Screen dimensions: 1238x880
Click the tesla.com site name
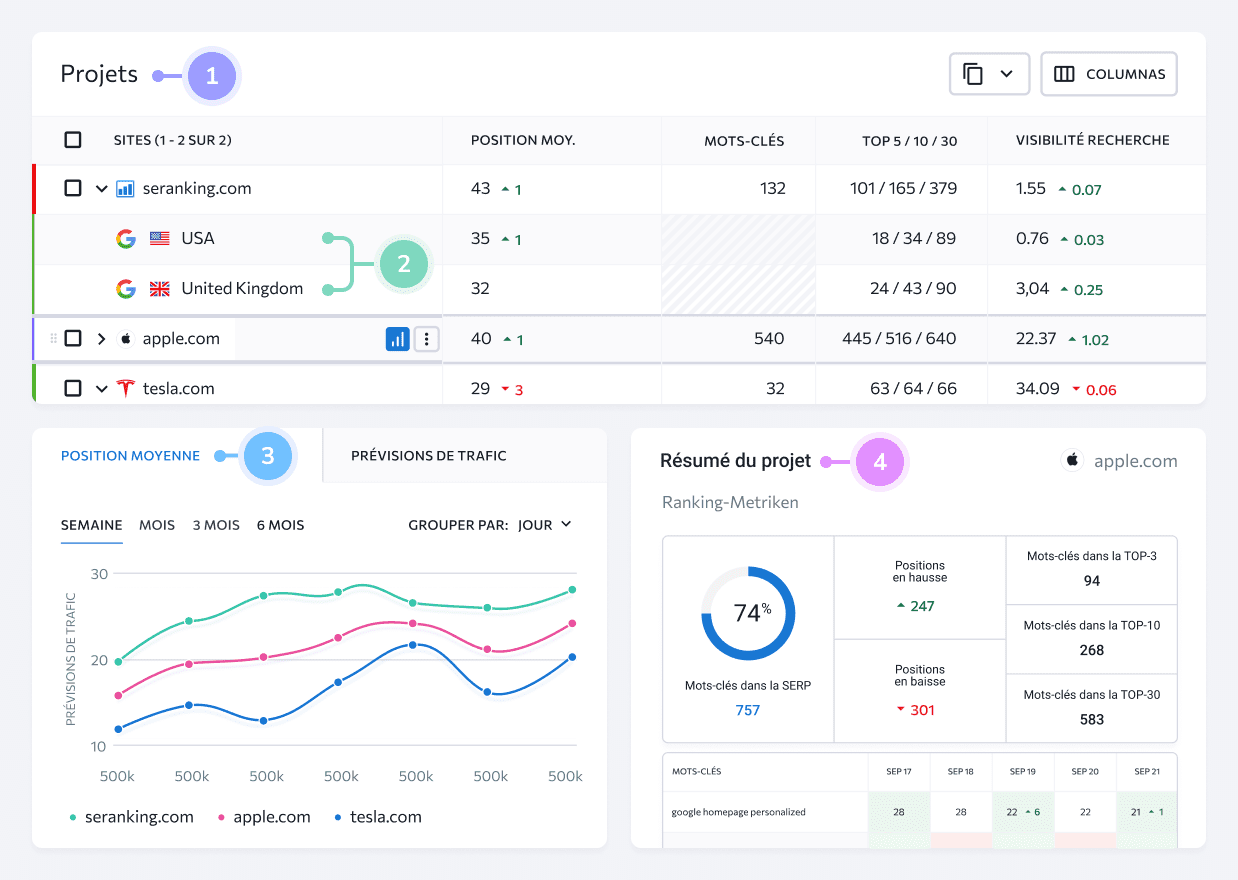pyautogui.click(x=178, y=388)
